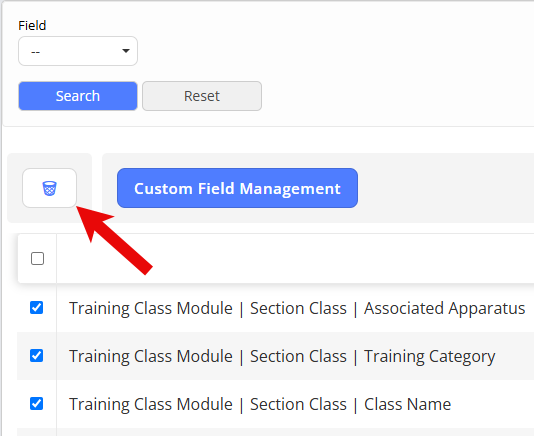Click the Field dropdown caret arrow
This screenshot has width=534, height=436.
click(x=126, y=51)
